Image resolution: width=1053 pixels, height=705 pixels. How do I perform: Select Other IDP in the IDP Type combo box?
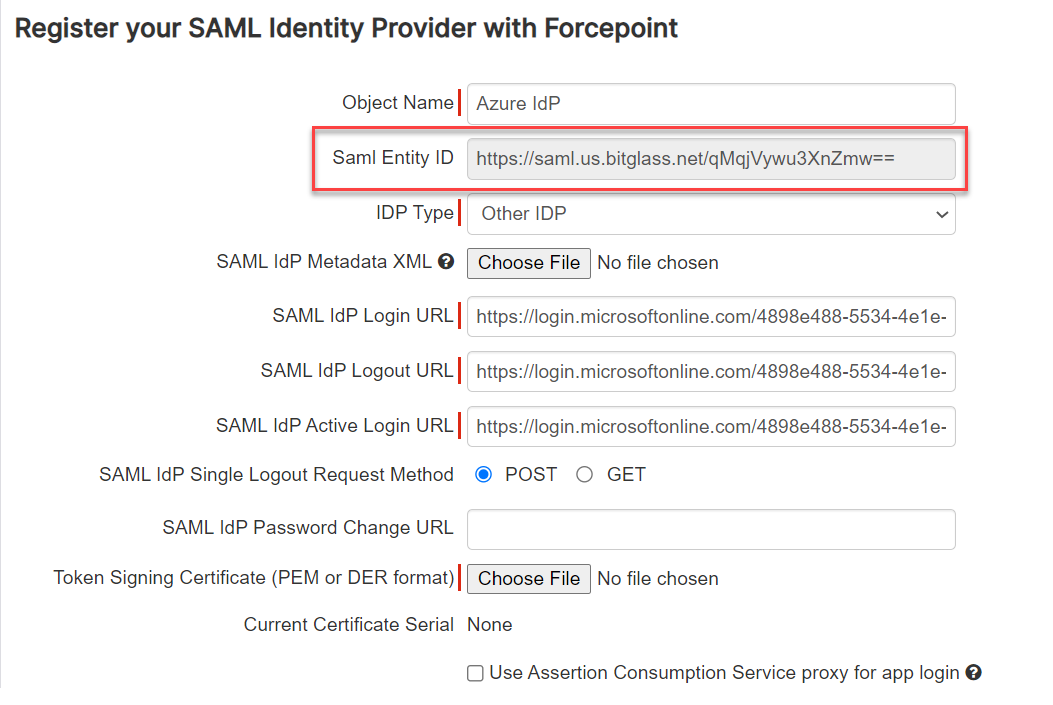[710, 214]
